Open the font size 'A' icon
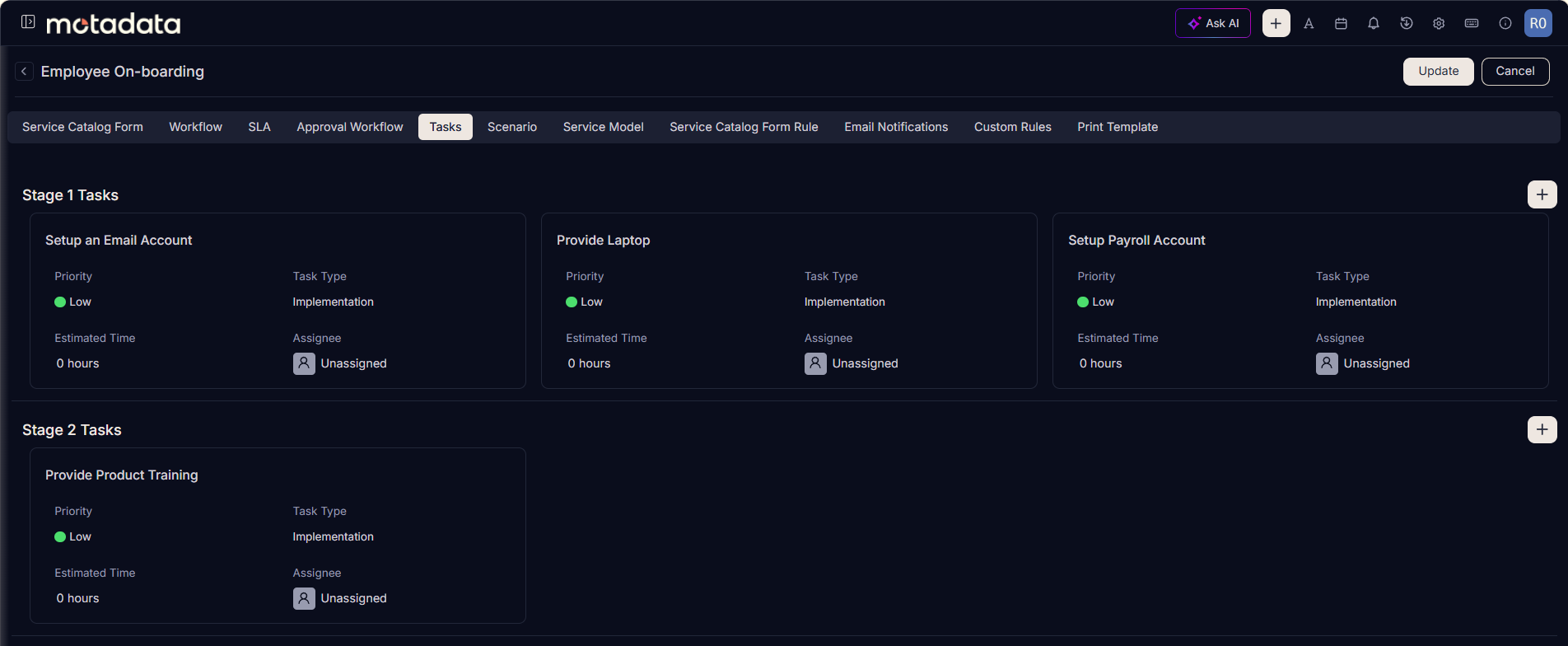 [x=1309, y=24]
